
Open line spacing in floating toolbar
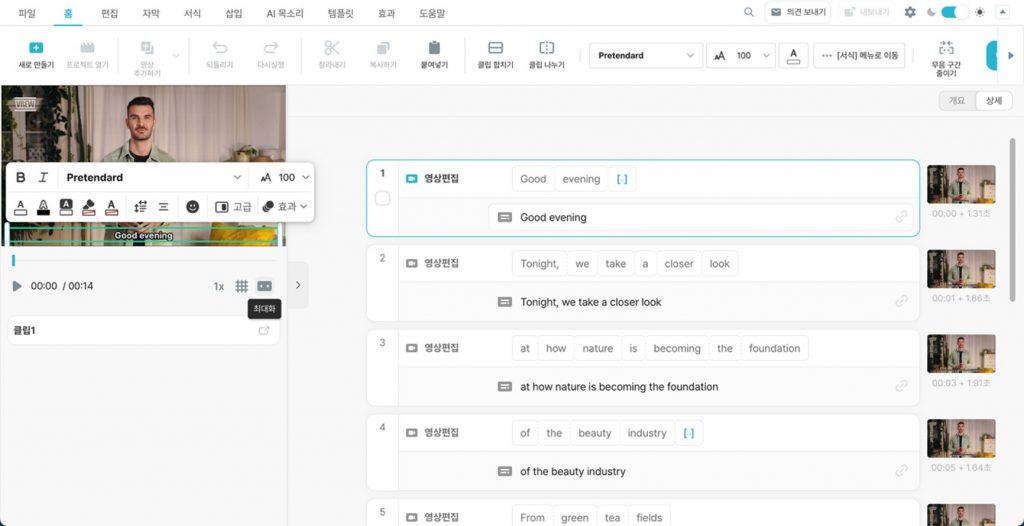(x=140, y=206)
